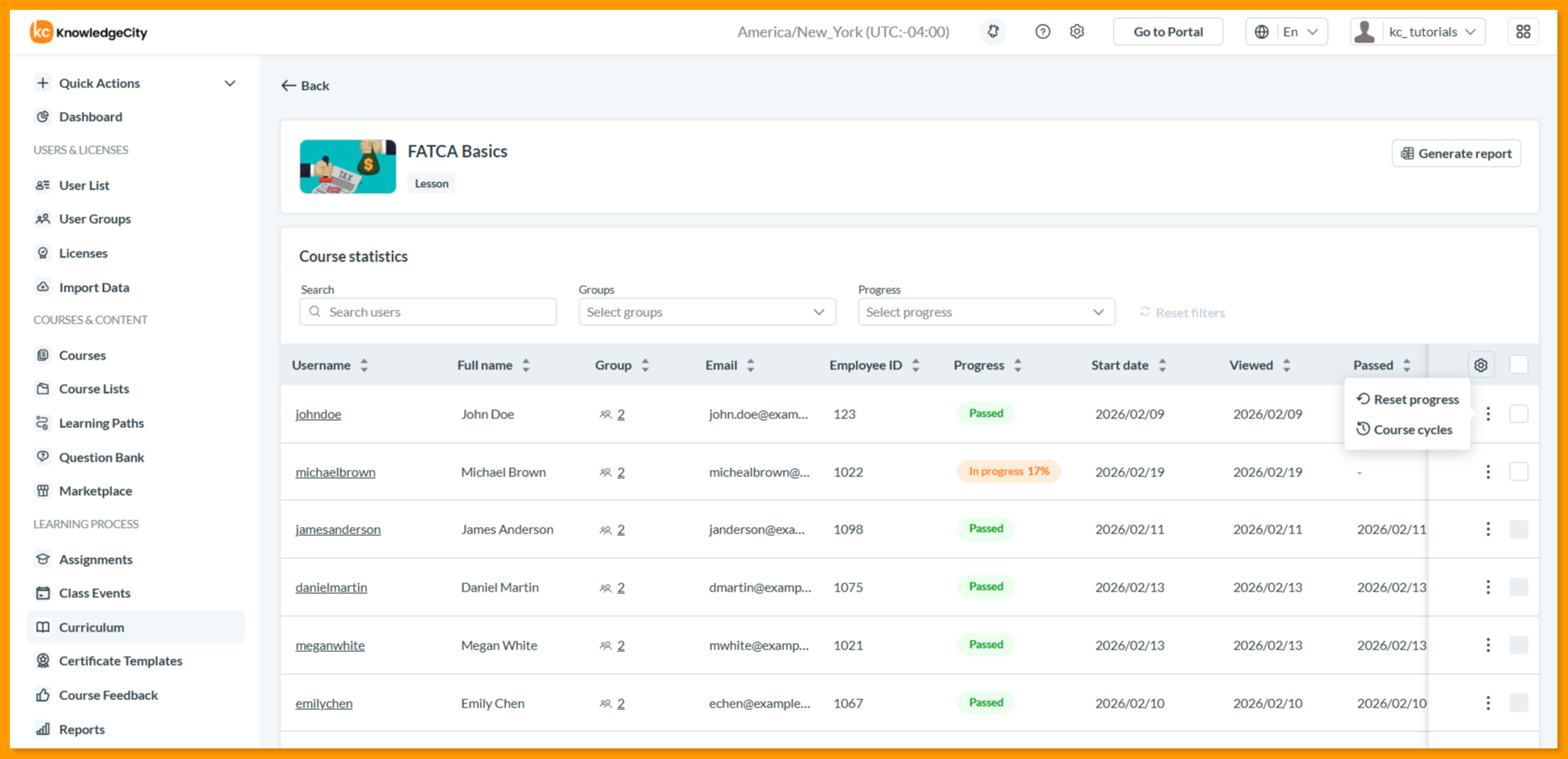The height and width of the screenshot is (759, 1568).
Task: Open the top bar settings gear
Action: (x=1077, y=32)
